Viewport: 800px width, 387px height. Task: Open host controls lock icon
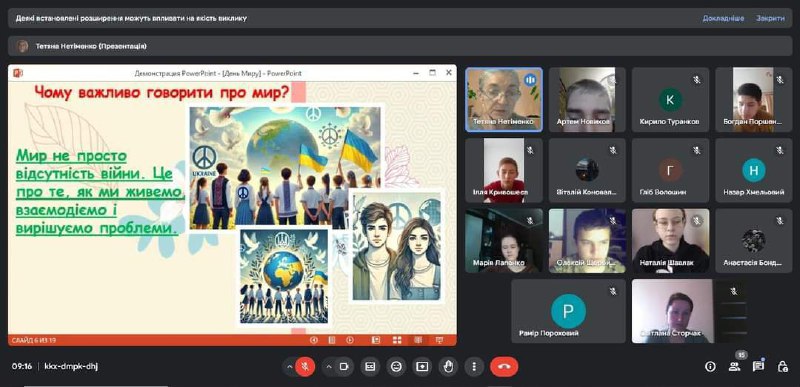pyautogui.click(x=782, y=367)
